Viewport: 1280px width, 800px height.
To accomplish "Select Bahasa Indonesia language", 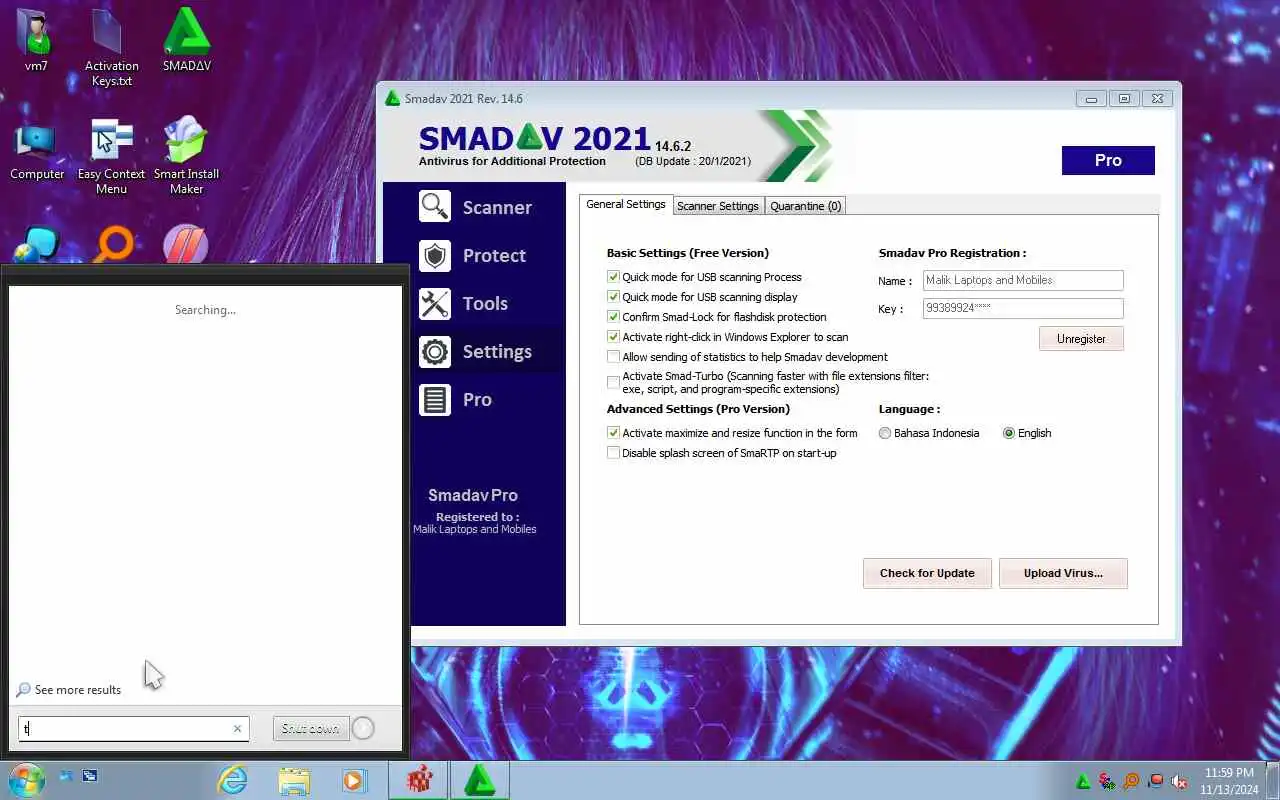I will pos(885,433).
